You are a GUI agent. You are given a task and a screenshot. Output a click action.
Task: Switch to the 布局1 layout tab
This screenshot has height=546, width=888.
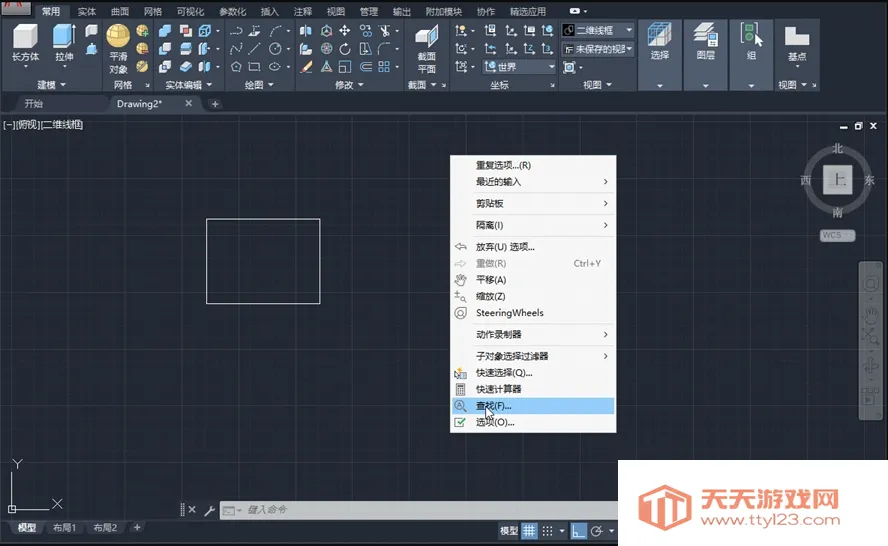(x=64, y=527)
